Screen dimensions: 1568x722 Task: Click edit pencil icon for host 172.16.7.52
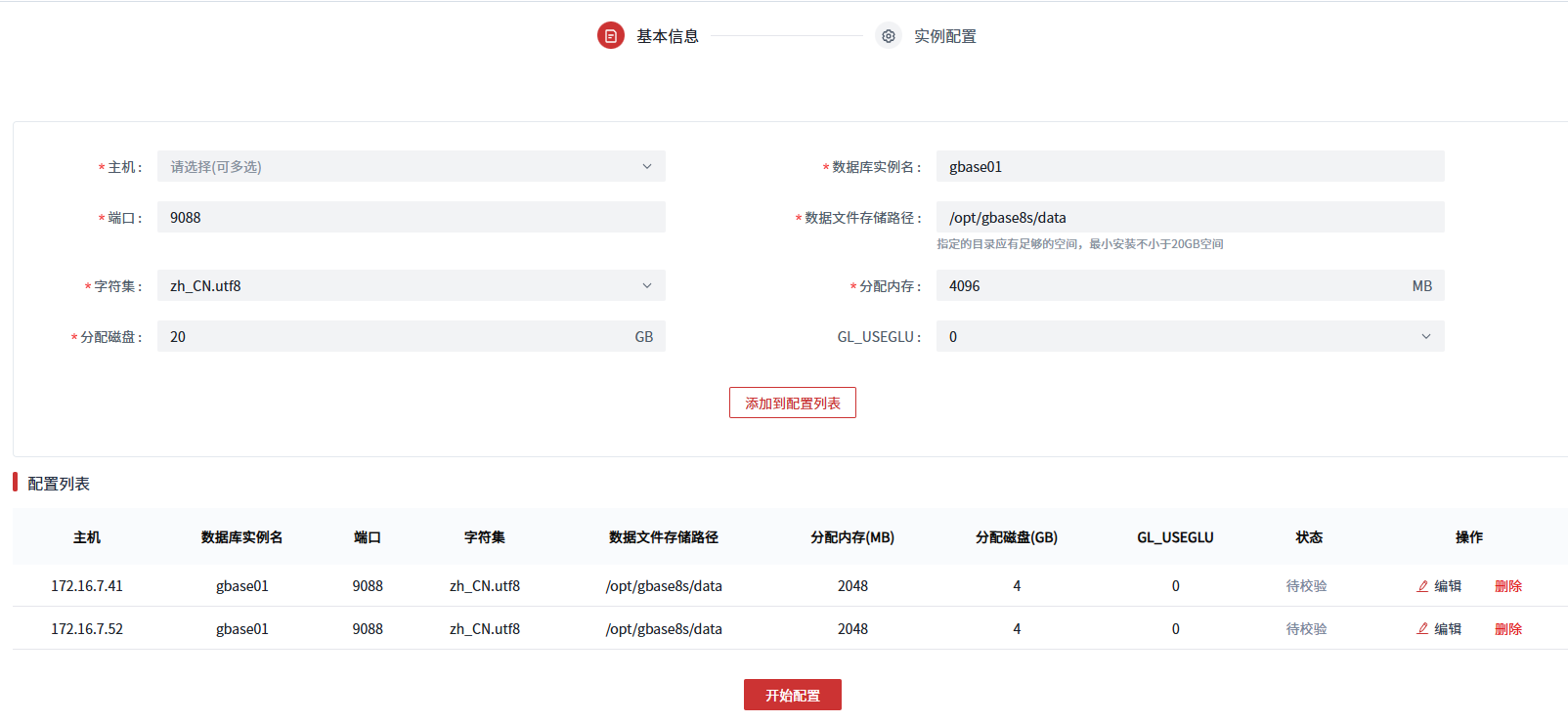(x=1423, y=629)
